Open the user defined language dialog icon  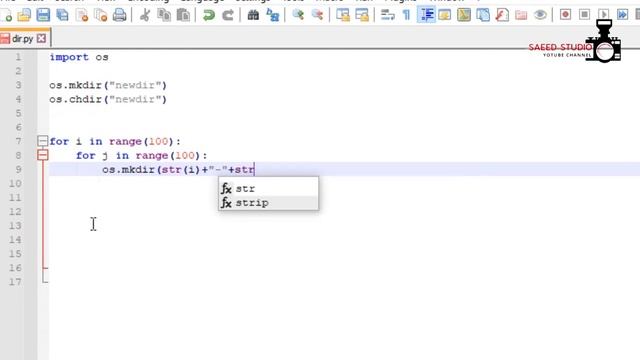point(444,15)
